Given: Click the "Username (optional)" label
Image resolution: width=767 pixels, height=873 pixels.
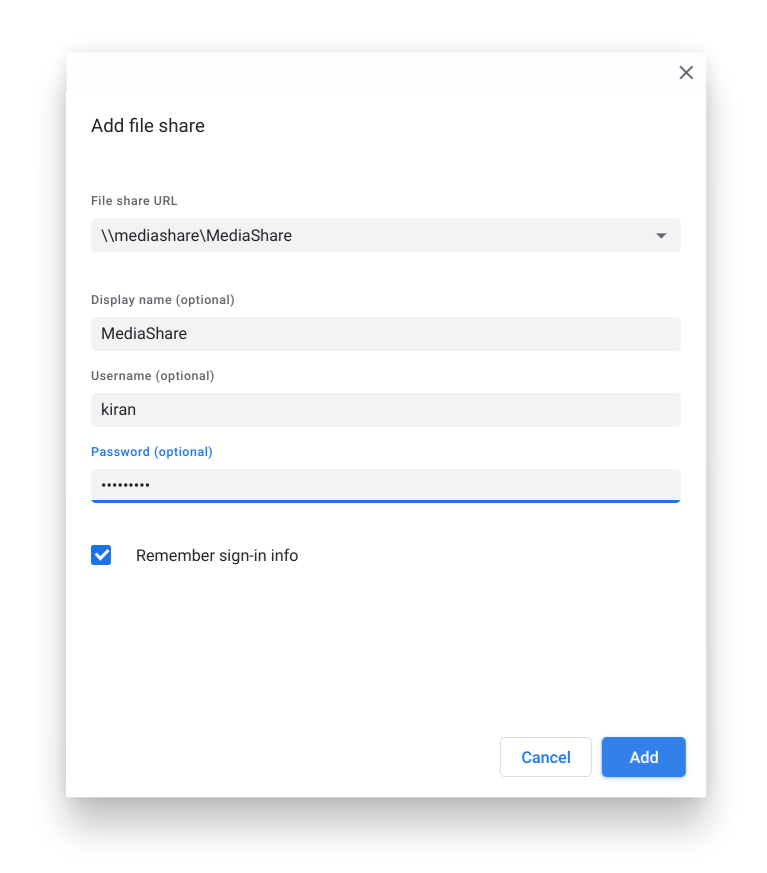Looking at the screenshot, I should [153, 376].
